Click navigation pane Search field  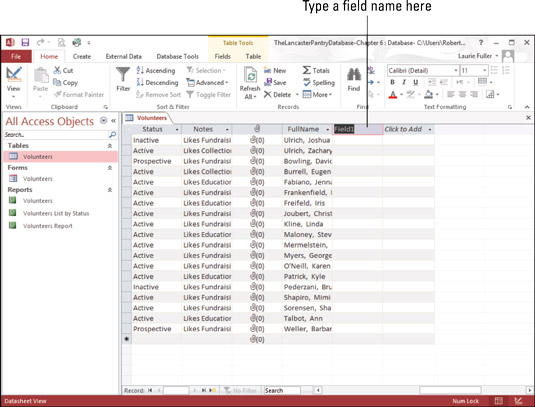56,135
